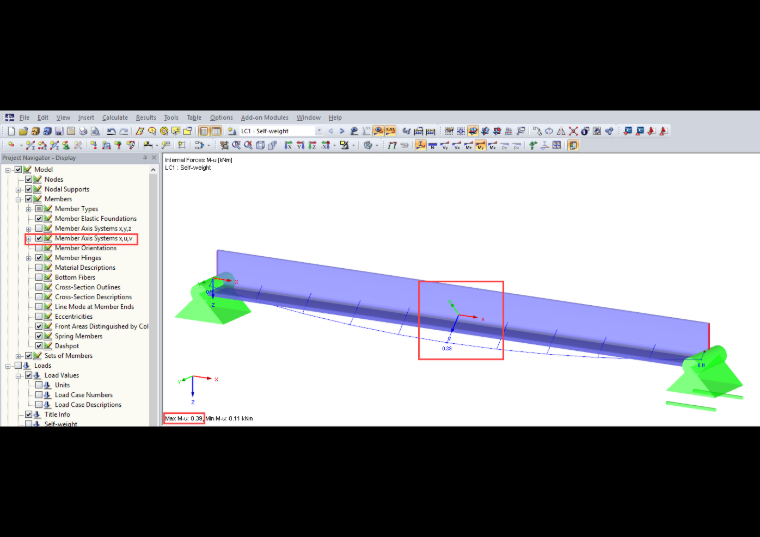Click the first red PDF export icon
This screenshot has width=760, height=537.
tap(651, 131)
